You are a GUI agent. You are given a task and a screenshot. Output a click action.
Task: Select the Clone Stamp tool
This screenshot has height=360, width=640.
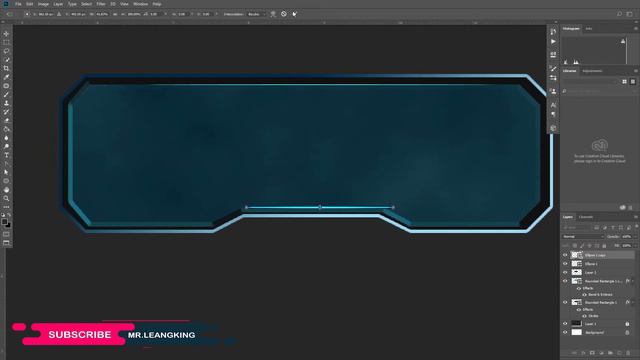(x=6, y=103)
